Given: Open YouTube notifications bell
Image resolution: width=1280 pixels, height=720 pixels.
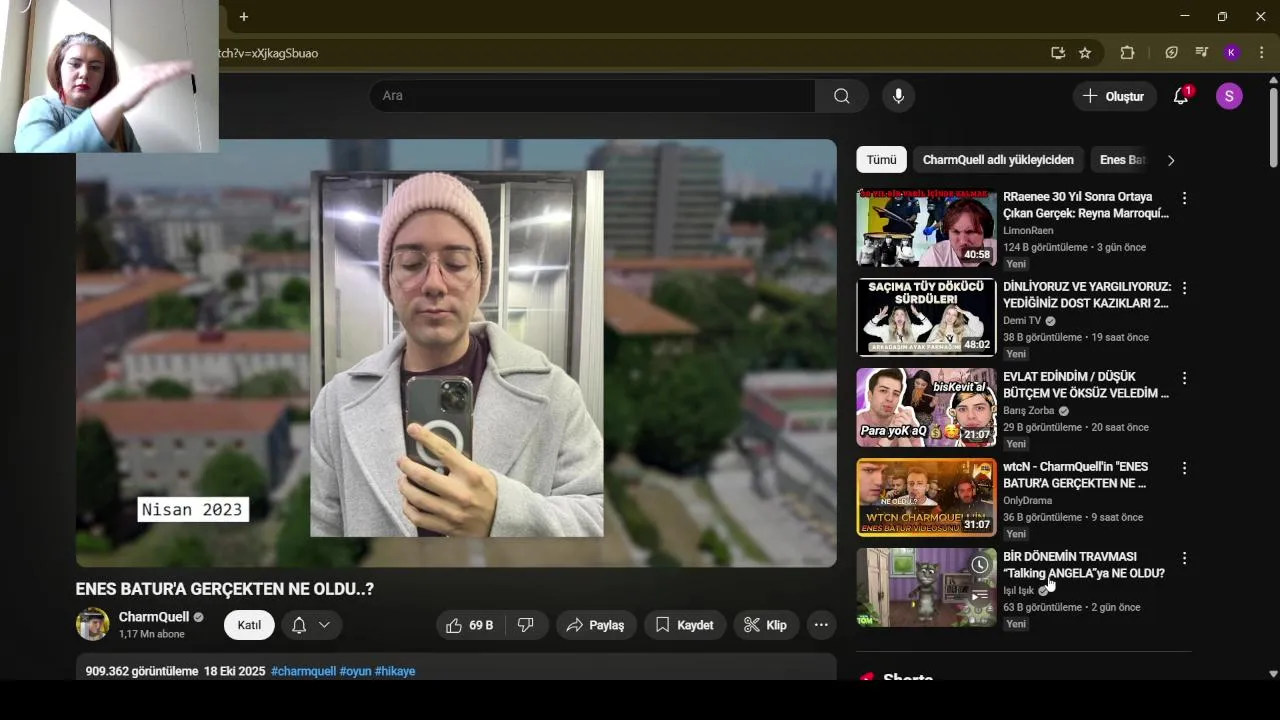Looking at the screenshot, I should [x=1181, y=96].
